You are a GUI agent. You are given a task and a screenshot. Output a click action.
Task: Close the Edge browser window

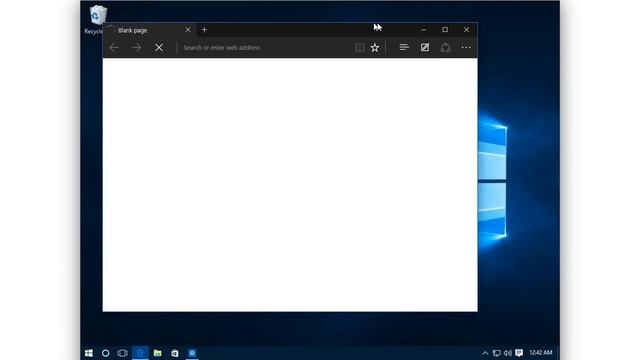point(467,29)
